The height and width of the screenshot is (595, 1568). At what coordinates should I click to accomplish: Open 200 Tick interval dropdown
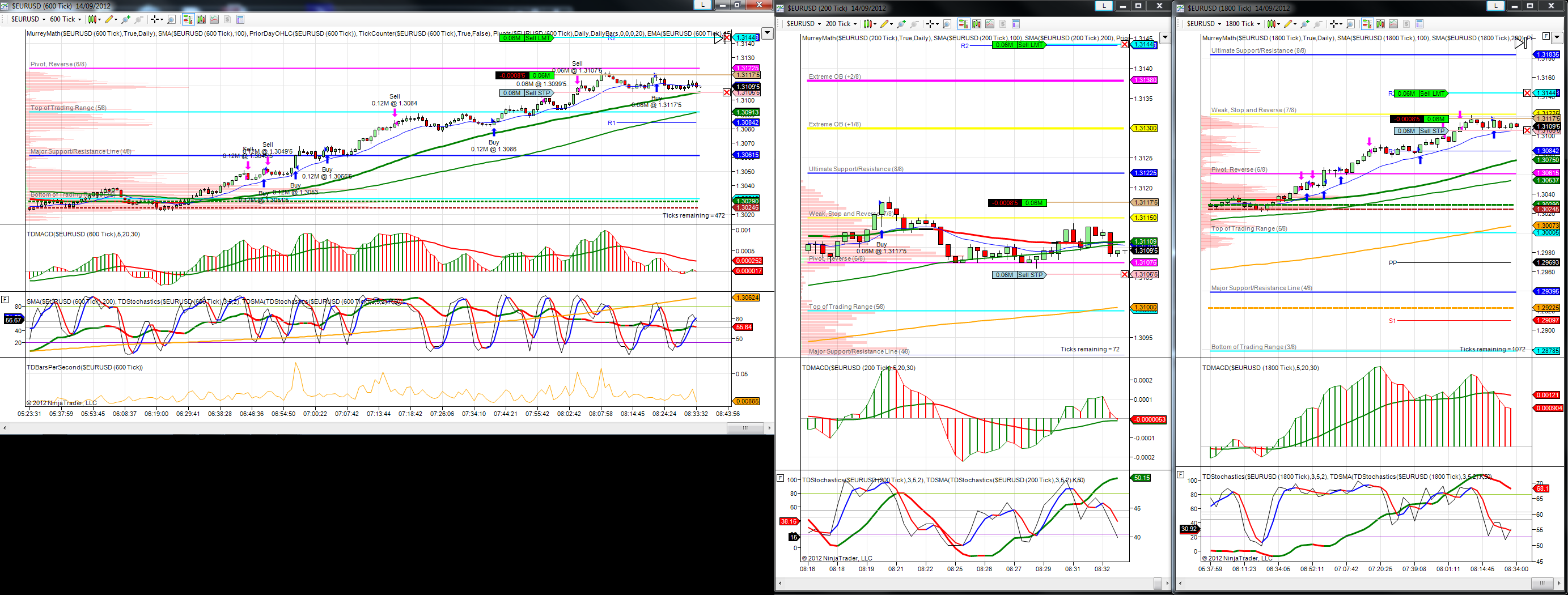click(x=841, y=24)
